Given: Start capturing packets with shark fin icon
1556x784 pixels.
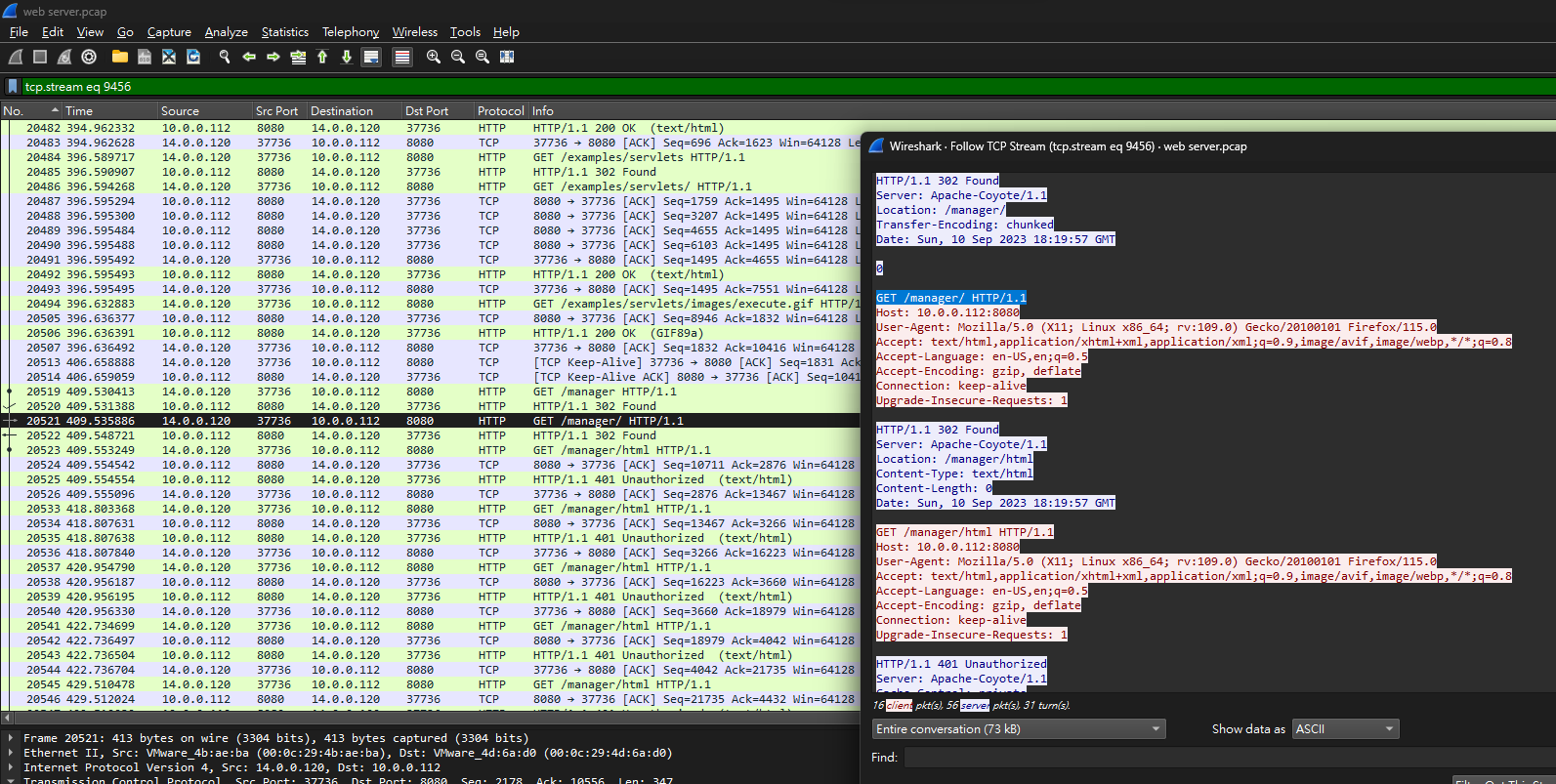Looking at the screenshot, I should tap(16, 57).
